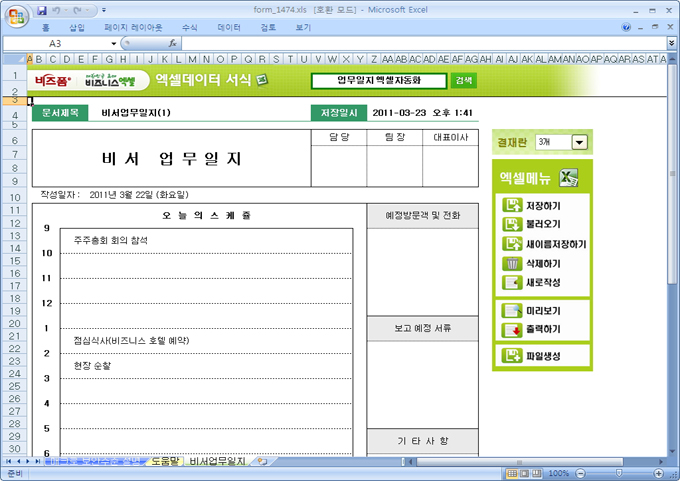Image resolution: width=680 pixels, height=481 pixels.
Task: Go to first sheet with tab navigation arrow
Action: 9,461
